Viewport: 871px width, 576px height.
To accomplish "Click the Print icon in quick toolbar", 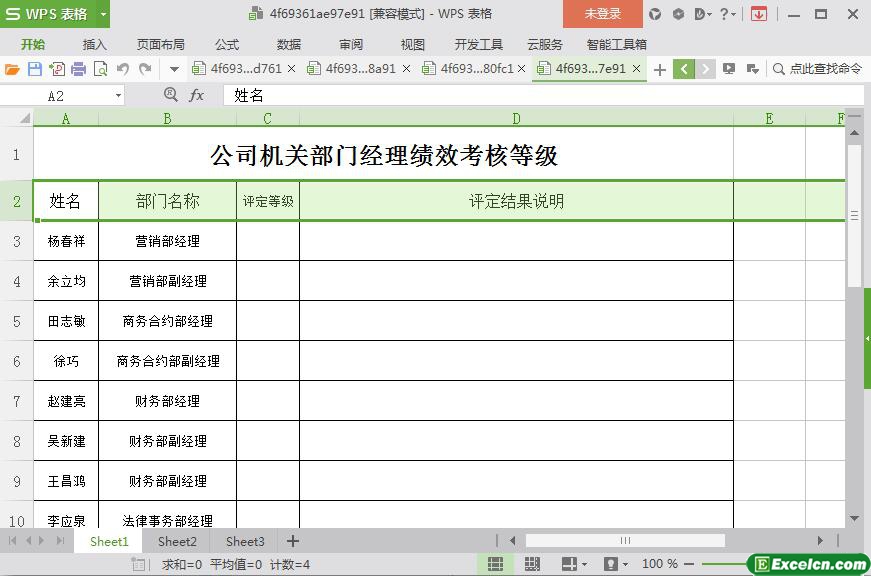I will coord(78,69).
